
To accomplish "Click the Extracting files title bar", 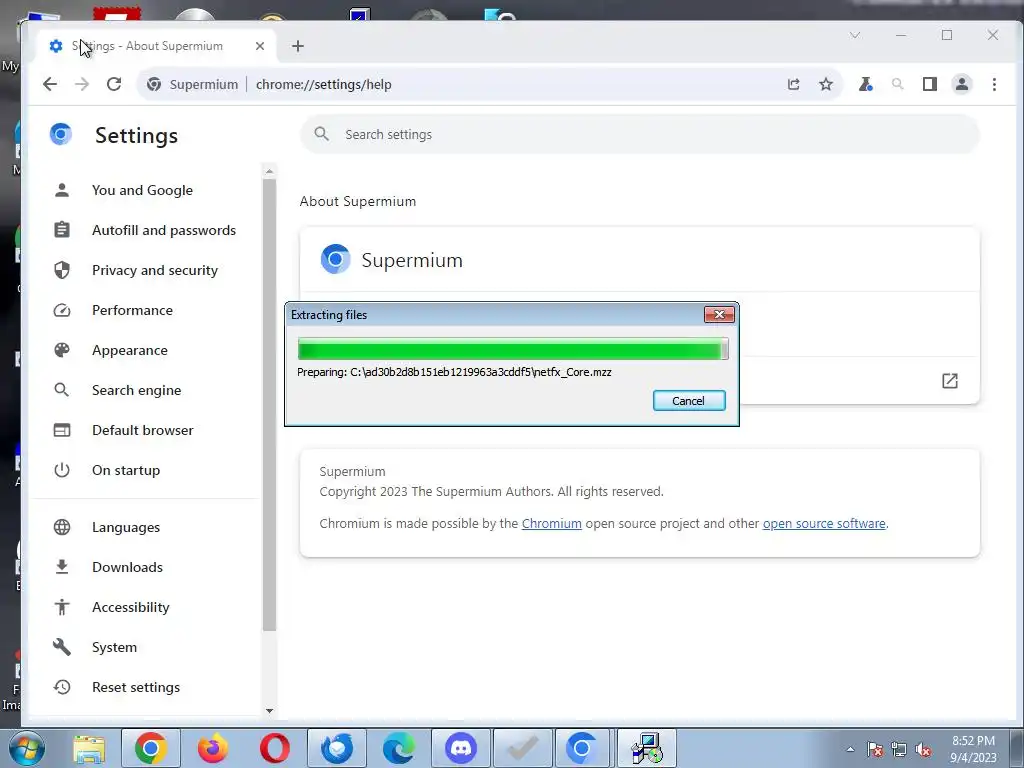I will click(496, 315).
